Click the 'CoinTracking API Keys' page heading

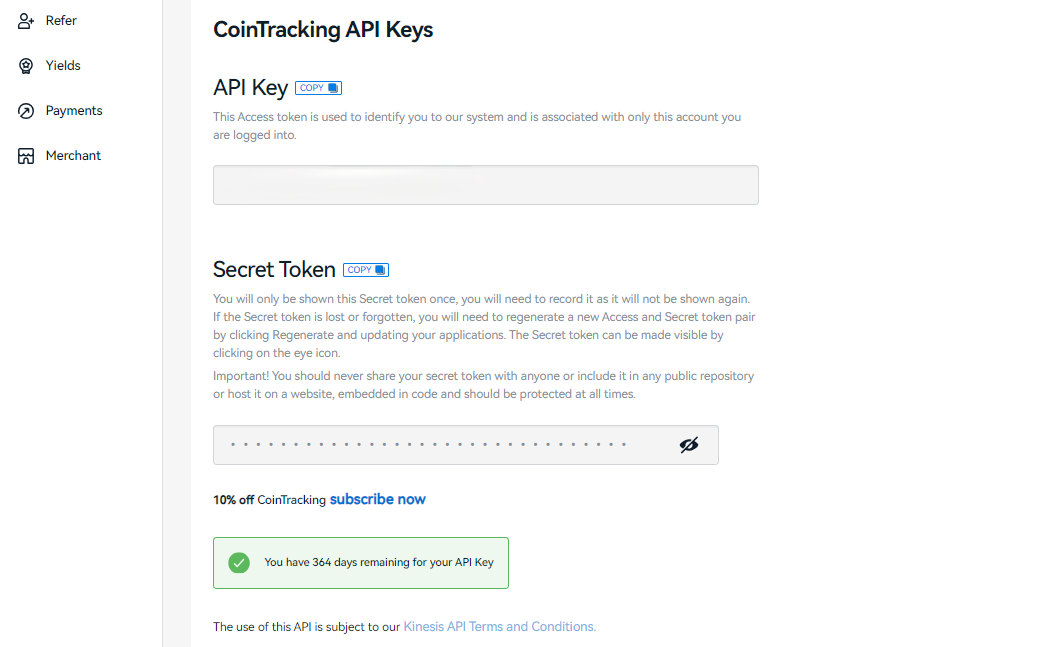pyautogui.click(x=323, y=30)
